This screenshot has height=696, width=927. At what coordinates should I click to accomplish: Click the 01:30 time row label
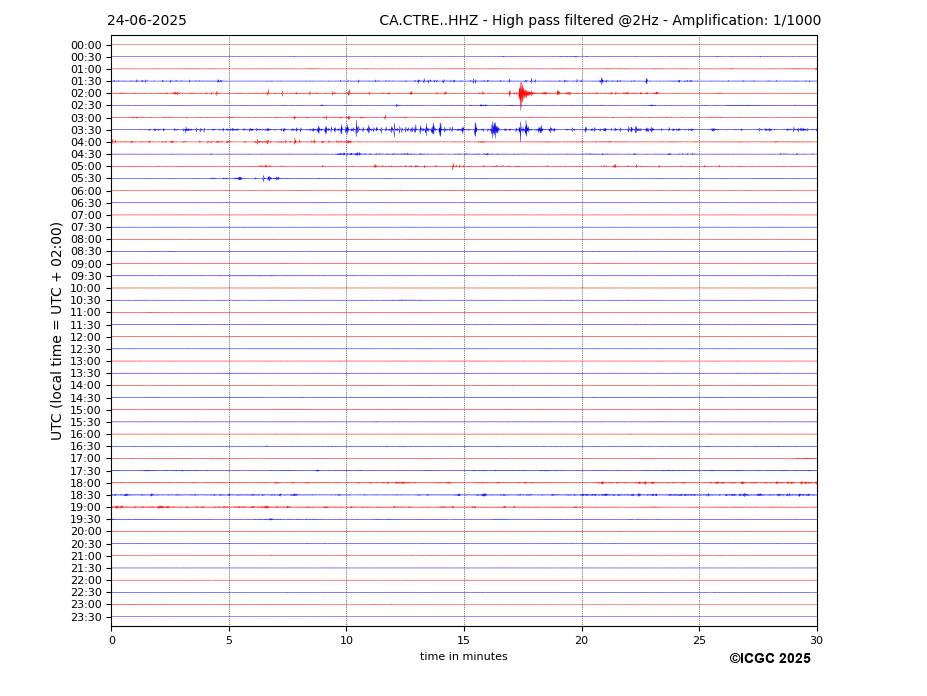[x=86, y=82]
